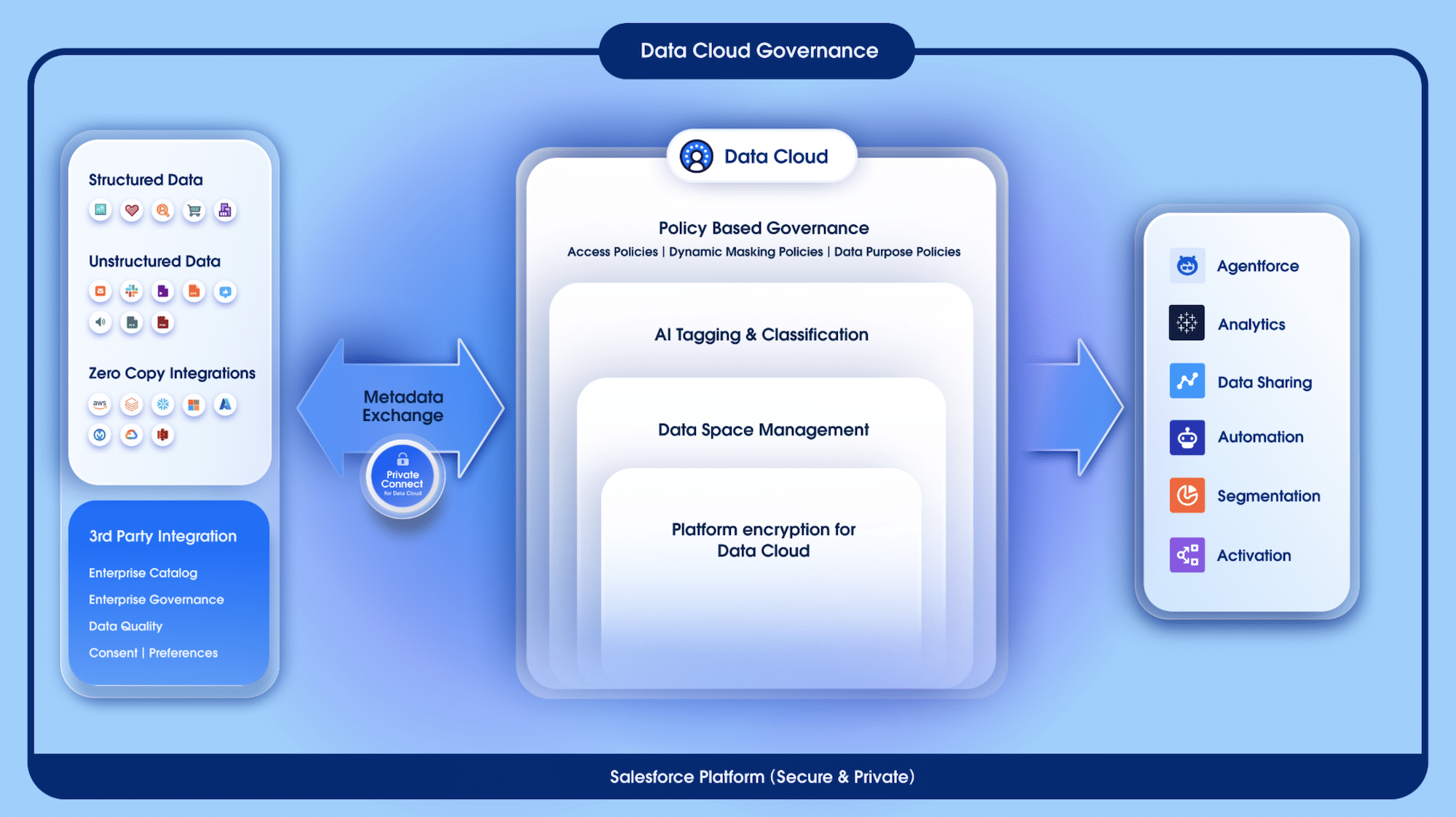Click the Analytics dark grid icon
Screen dimensions: 1456x817
(1187, 323)
